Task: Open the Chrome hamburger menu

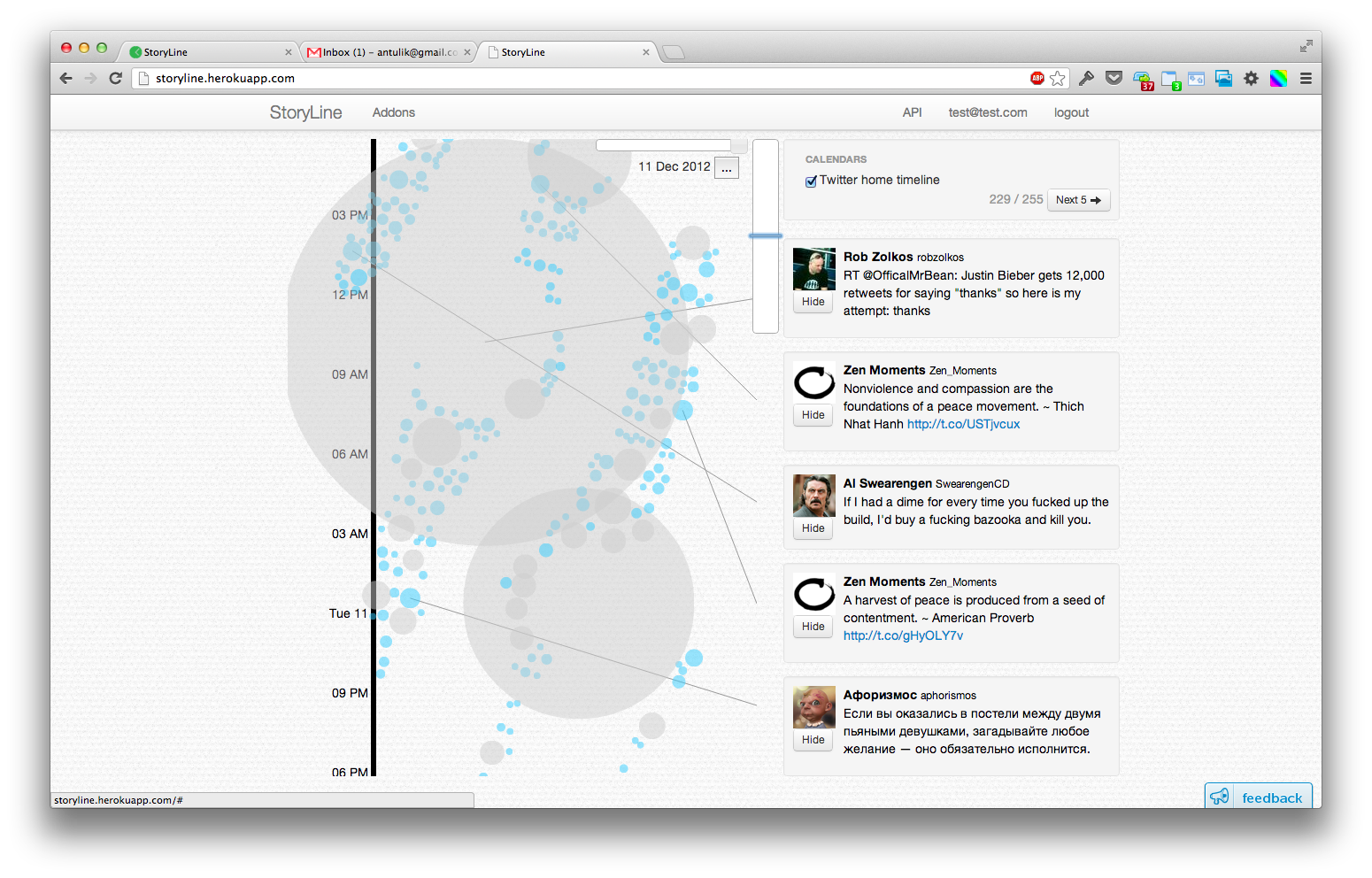Action: point(1306,78)
